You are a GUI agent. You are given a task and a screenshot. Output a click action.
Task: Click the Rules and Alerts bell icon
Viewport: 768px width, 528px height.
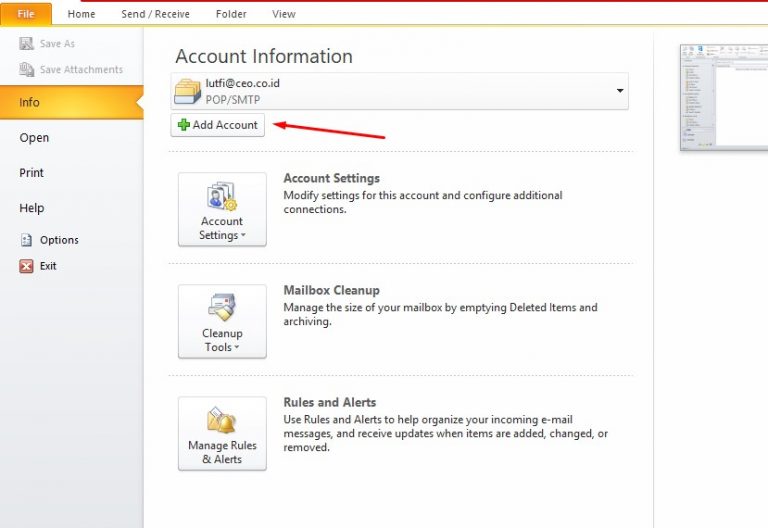(222, 420)
